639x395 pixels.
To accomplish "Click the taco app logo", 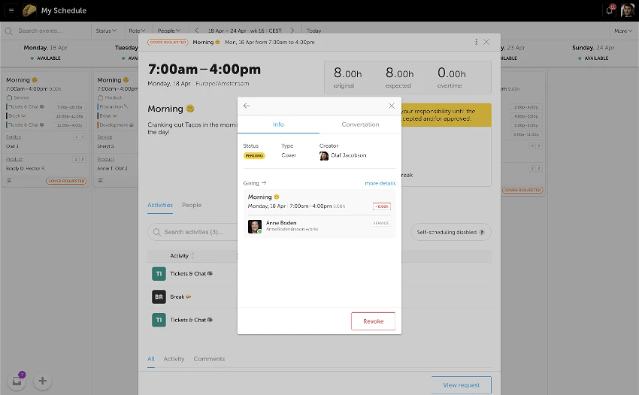I will coord(29,10).
